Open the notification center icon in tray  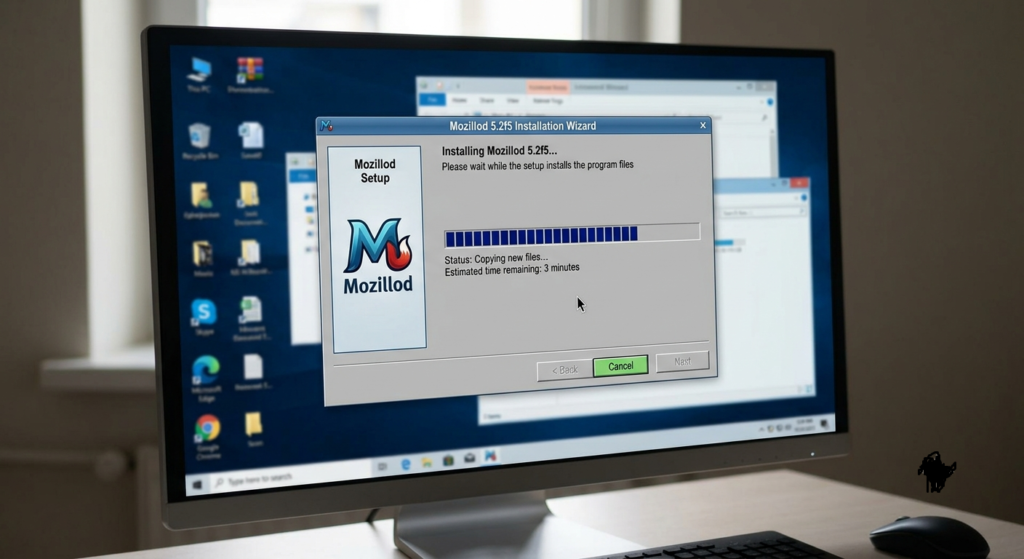coord(825,423)
